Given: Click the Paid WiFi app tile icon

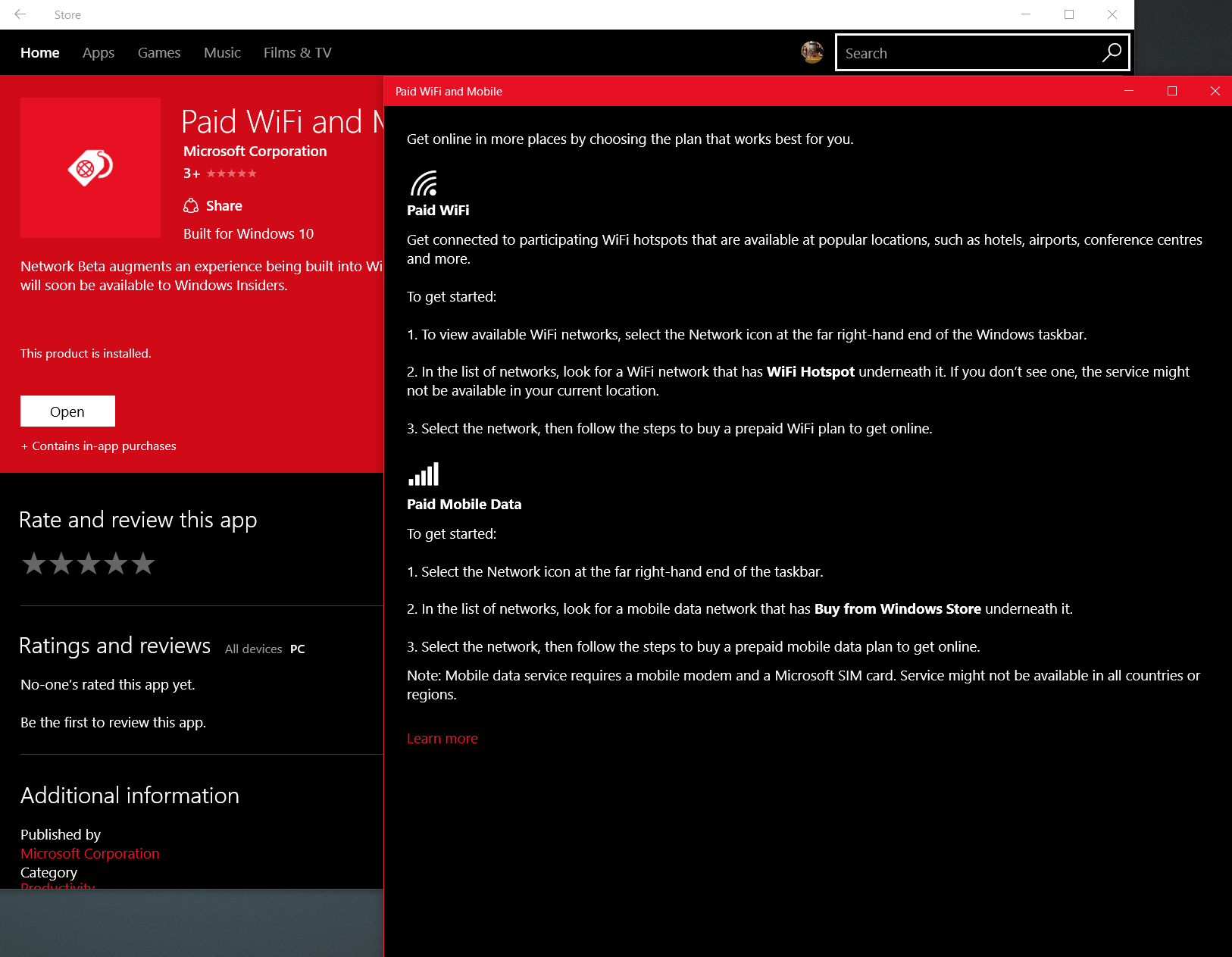Looking at the screenshot, I should pyautogui.click(x=90, y=167).
